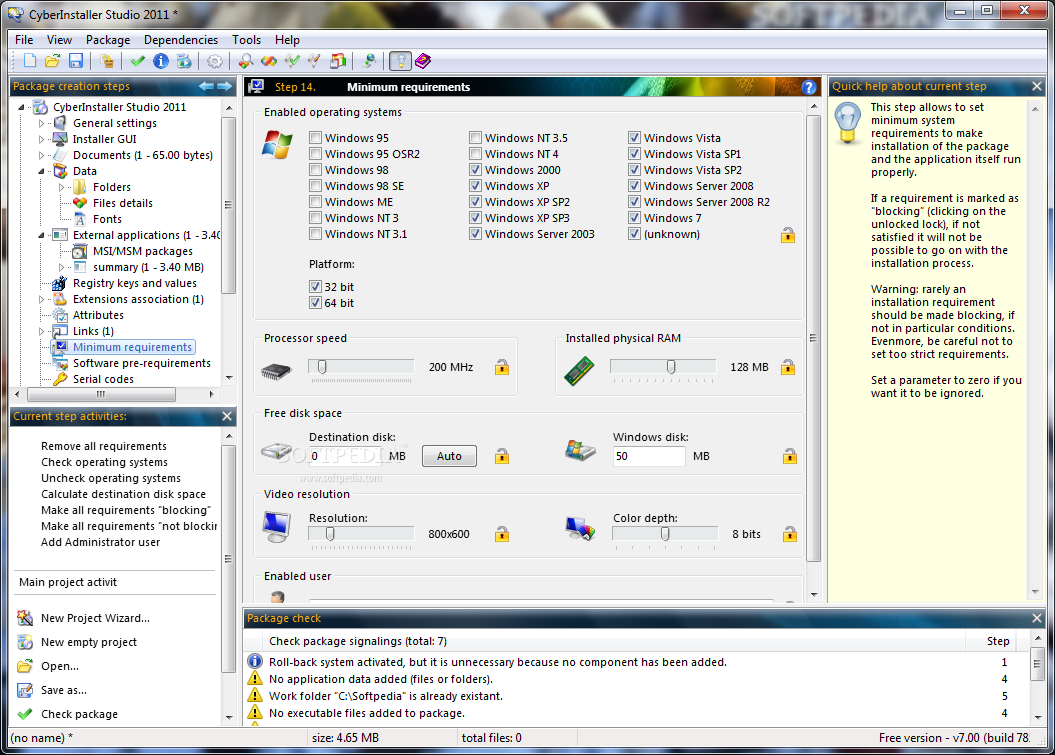Image resolution: width=1055 pixels, height=755 pixels.
Task: Uncheck the (unknown) operating system checkbox
Action: click(634, 234)
